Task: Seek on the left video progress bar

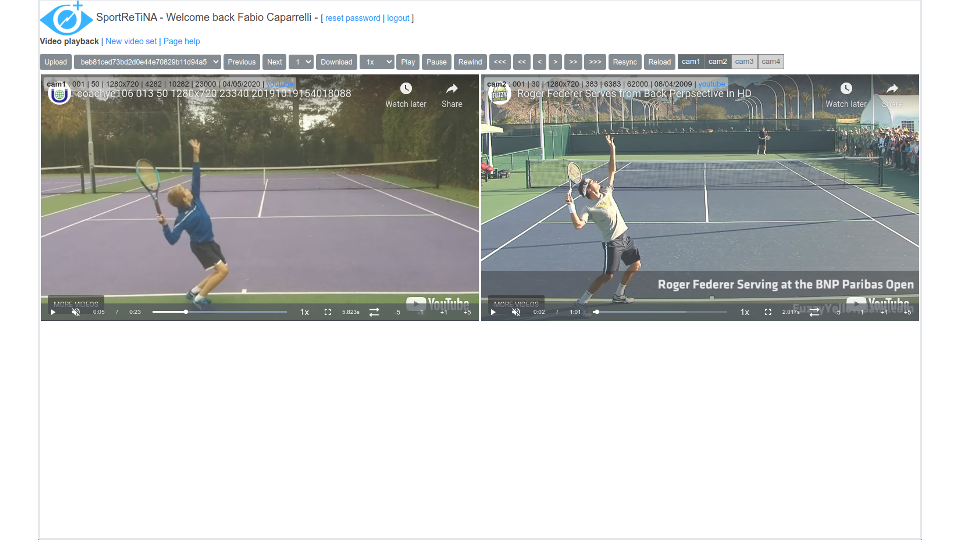Action: tap(219, 312)
